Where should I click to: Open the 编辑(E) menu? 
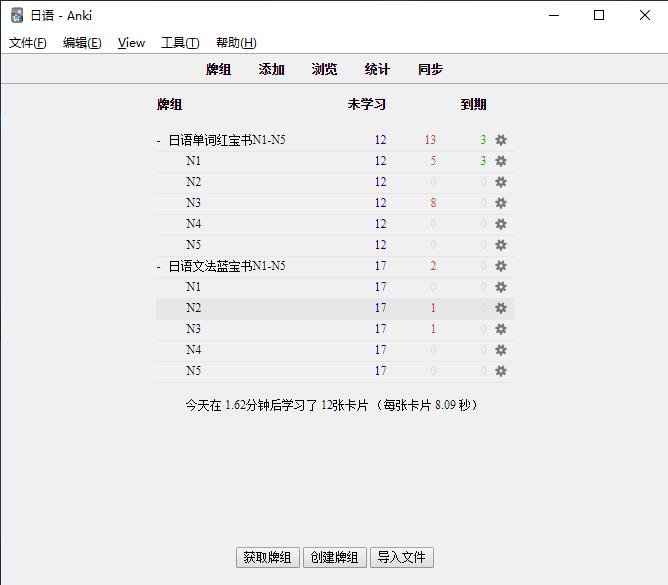pyautogui.click(x=82, y=43)
